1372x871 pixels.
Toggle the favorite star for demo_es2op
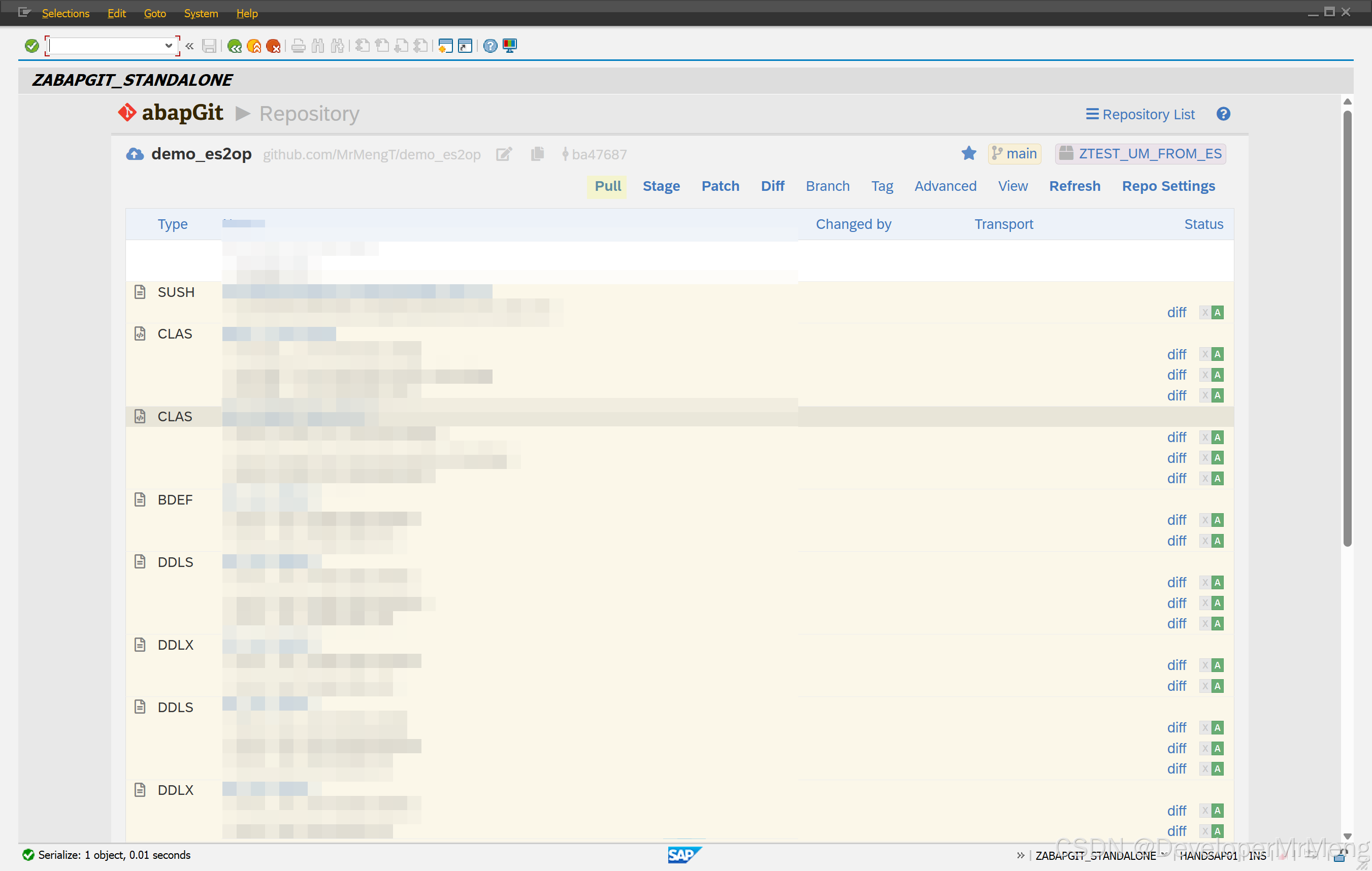tap(969, 154)
